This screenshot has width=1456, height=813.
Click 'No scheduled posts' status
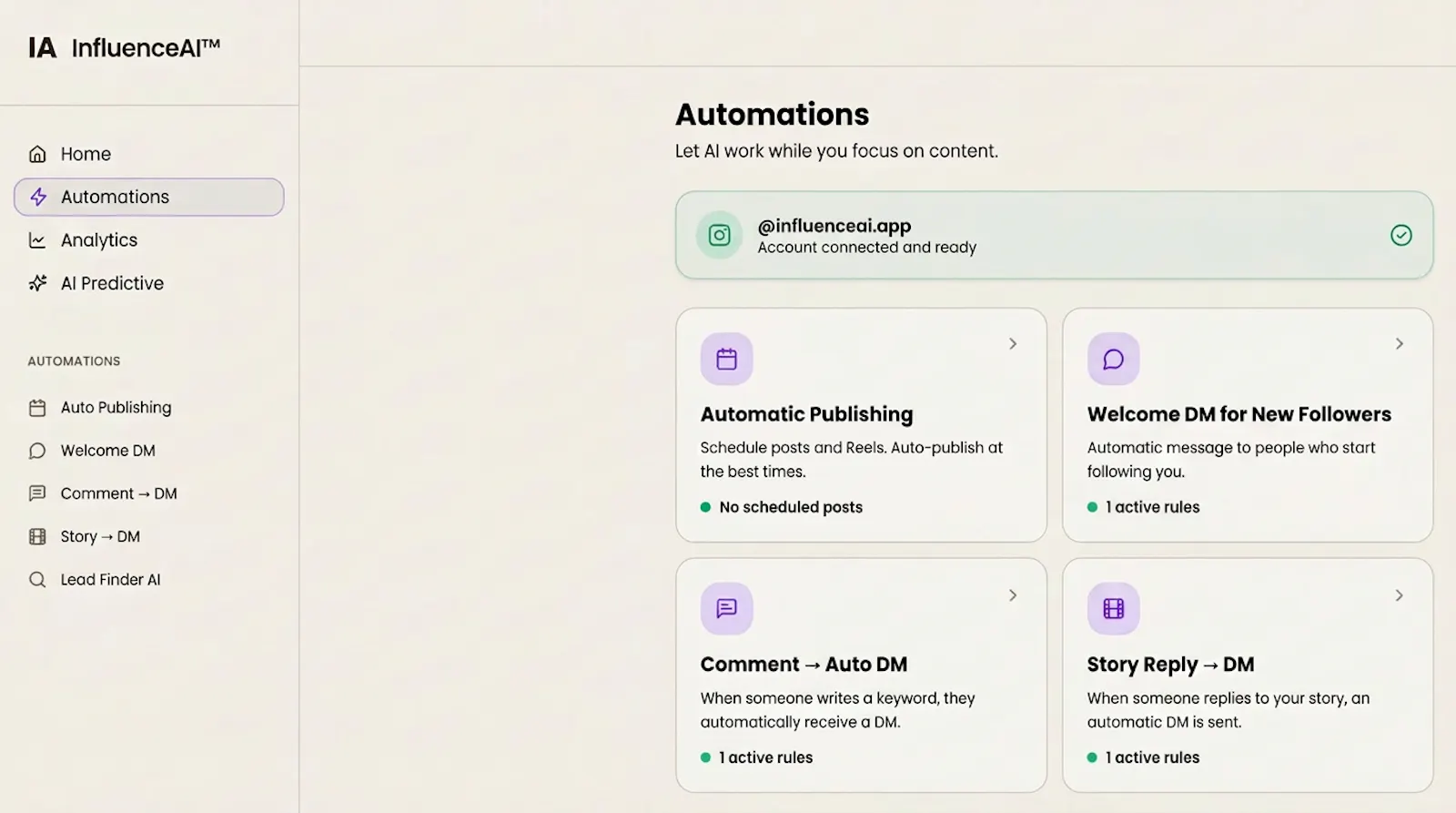point(791,507)
